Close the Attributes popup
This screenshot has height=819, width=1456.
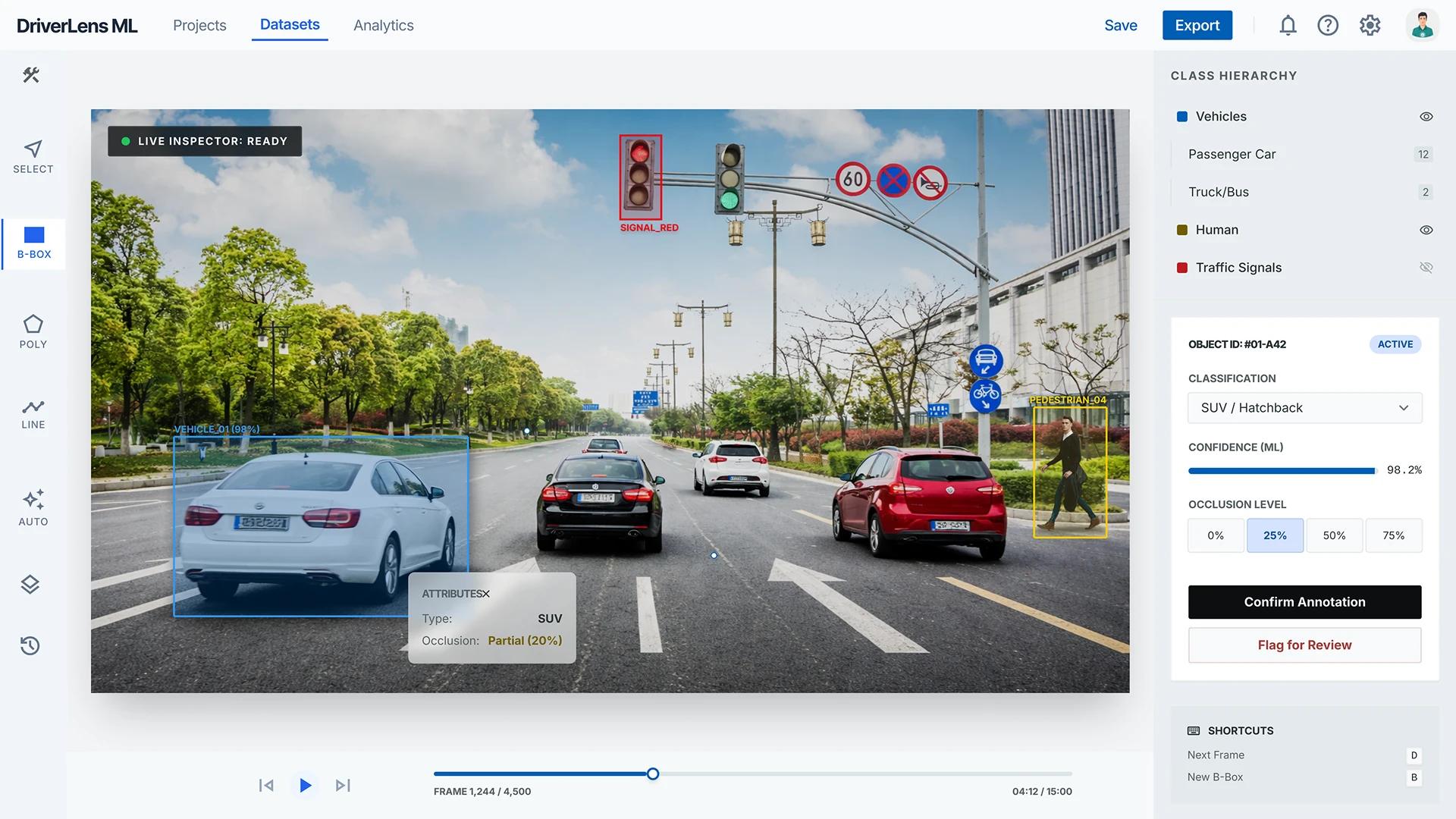tap(486, 594)
